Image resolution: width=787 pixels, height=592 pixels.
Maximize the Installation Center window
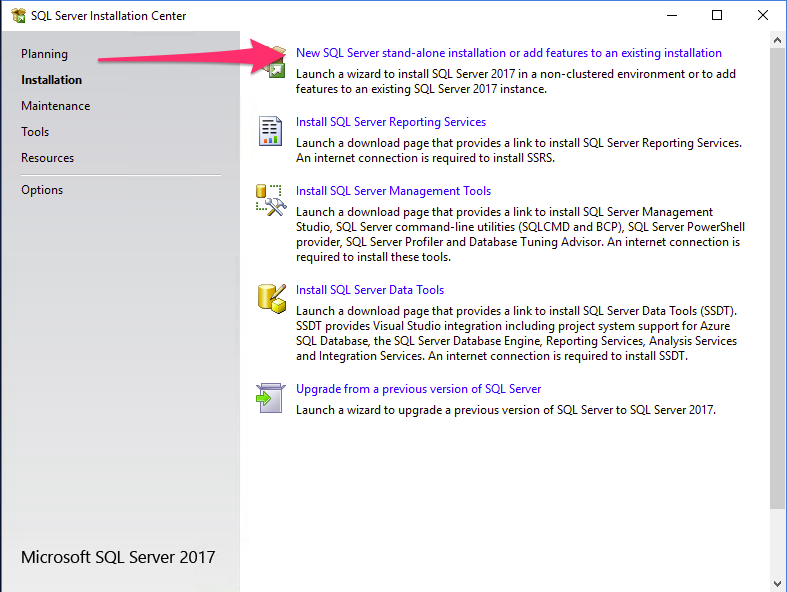point(717,16)
